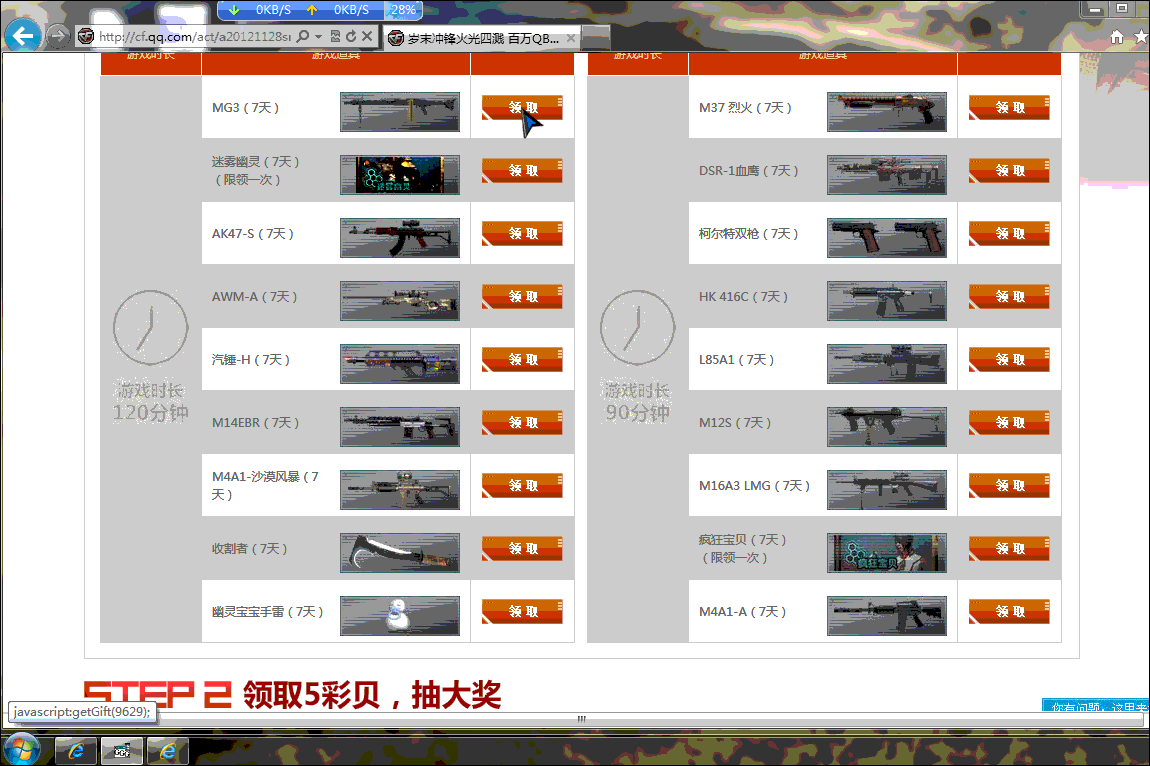Click the HK 416C thumbnail
This screenshot has height=766, width=1150.
pyautogui.click(x=887, y=301)
